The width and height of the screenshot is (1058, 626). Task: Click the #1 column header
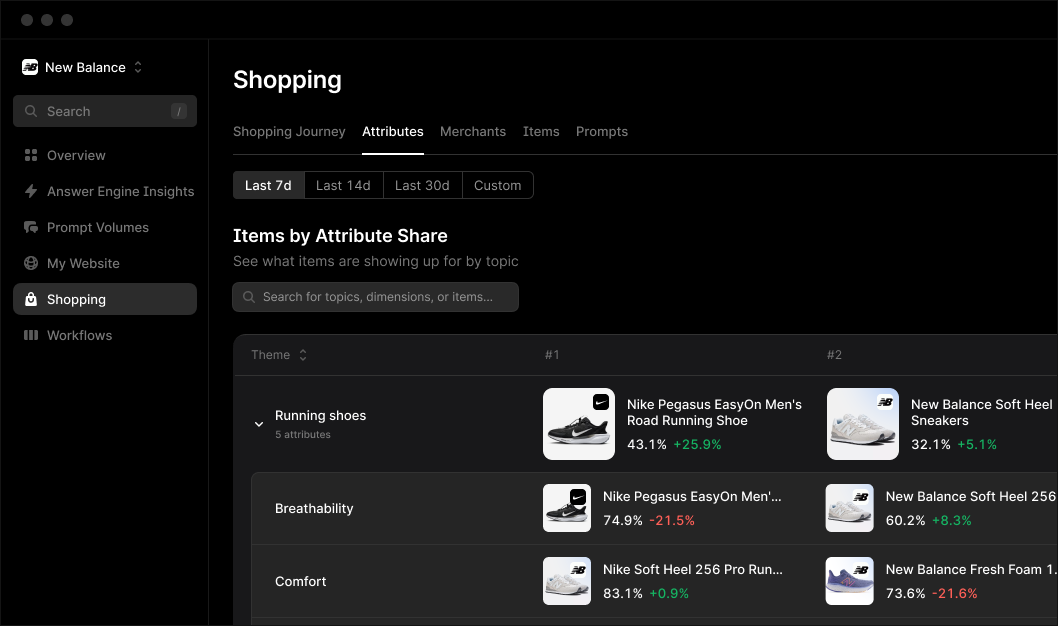(552, 355)
